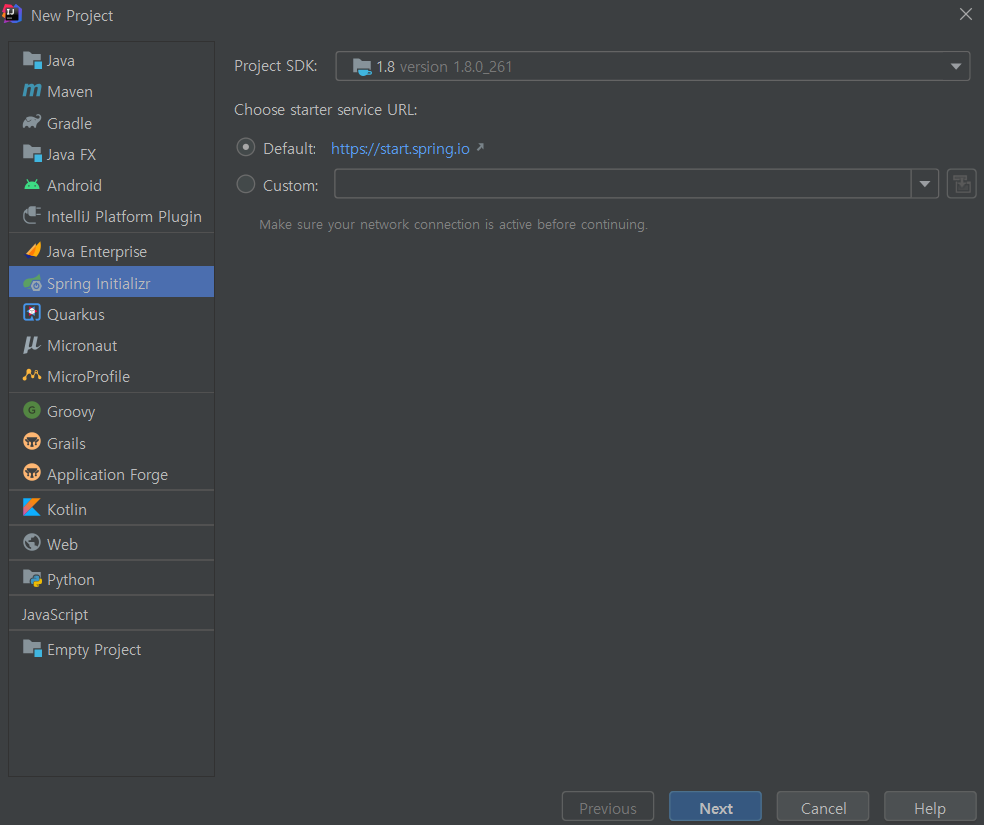Select the Java Enterprise label
This screenshot has height=825, width=984.
click(x=97, y=252)
